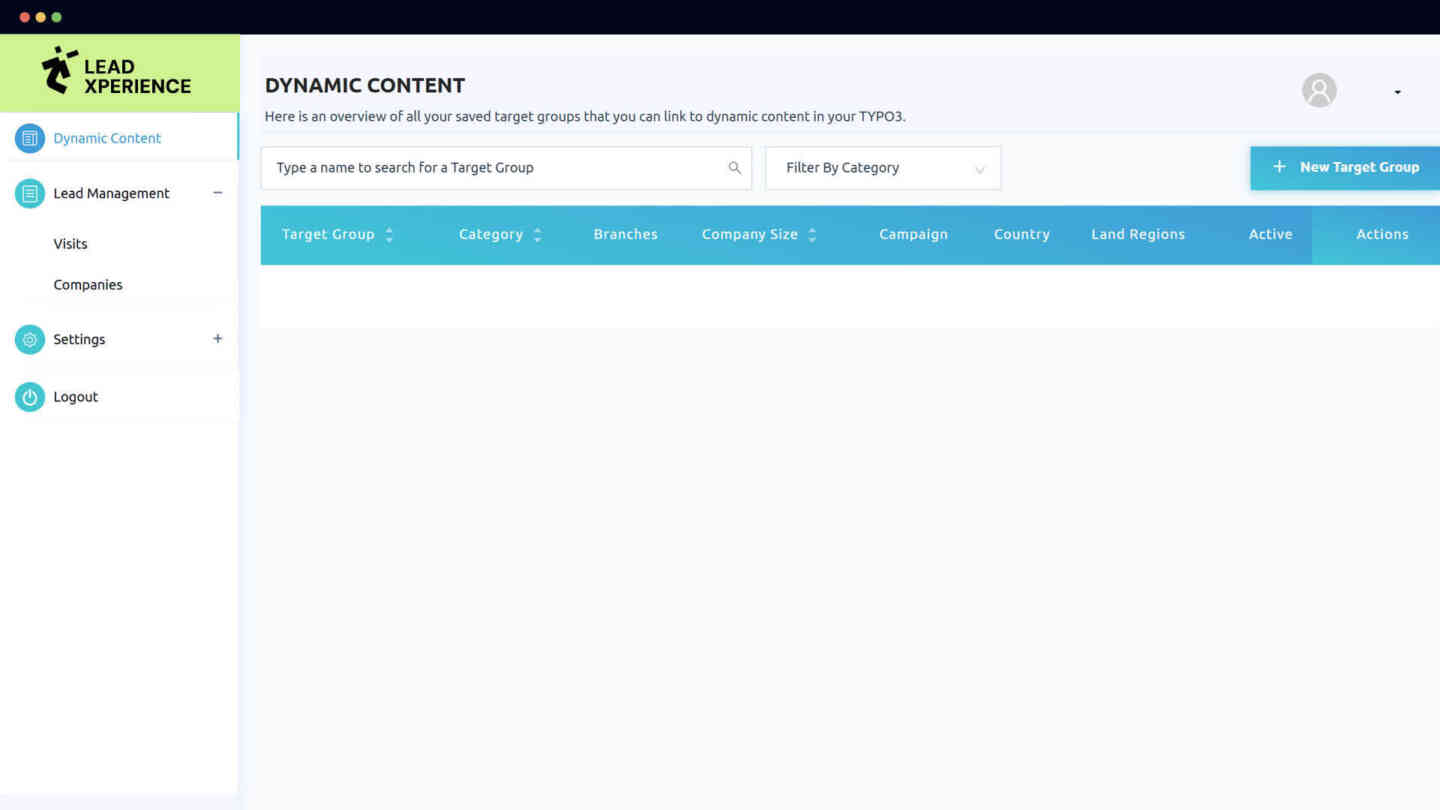Viewport: 1440px width, 810px height.
Task: Open the user account dropdown arrow
Action: coord(1397,92)
